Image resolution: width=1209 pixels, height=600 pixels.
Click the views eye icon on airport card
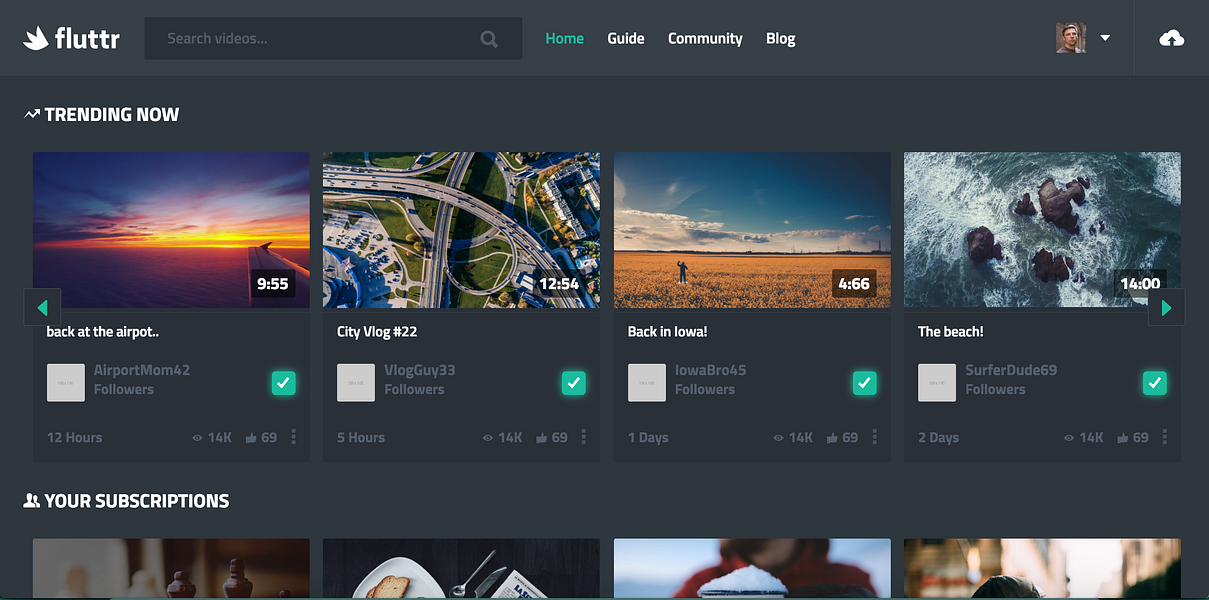pos(197,438)
